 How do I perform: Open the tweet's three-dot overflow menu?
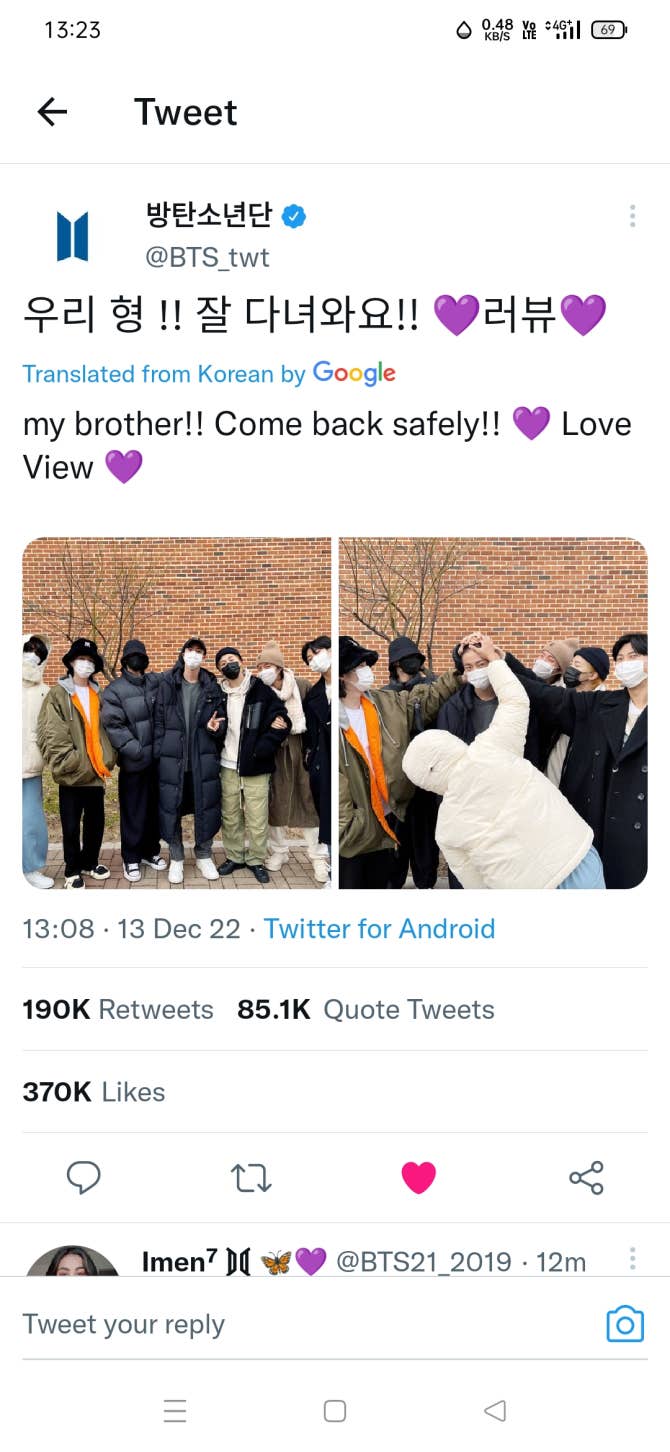(632, 216)
